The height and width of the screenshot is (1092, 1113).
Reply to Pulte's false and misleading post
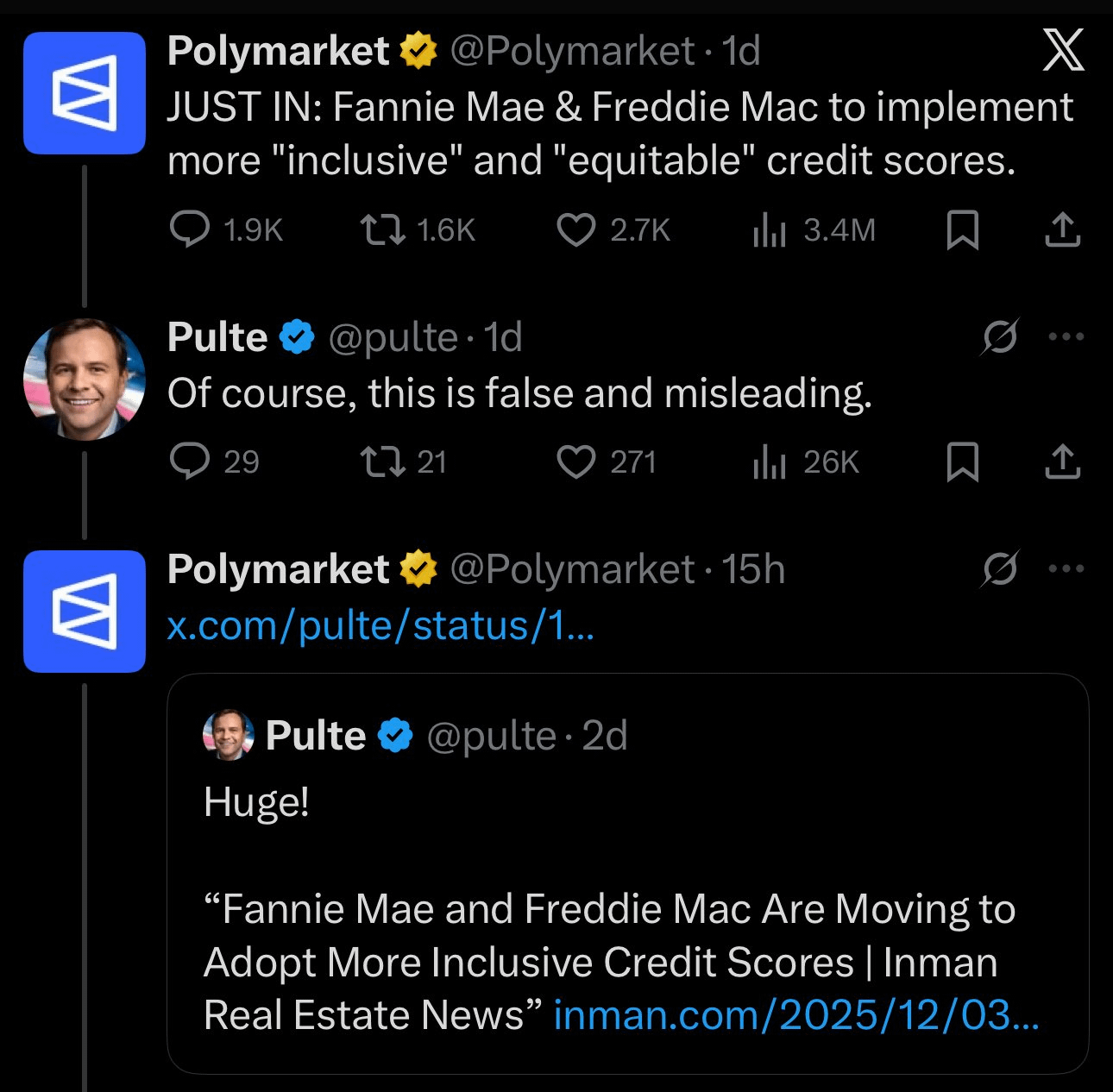(190, 461)
